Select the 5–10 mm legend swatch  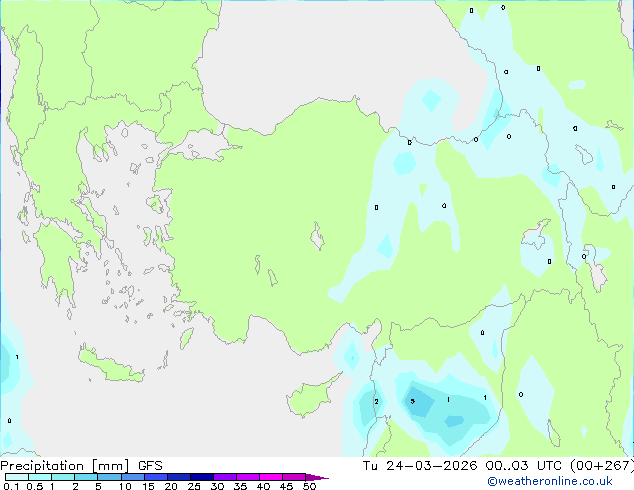coord(109,477)
